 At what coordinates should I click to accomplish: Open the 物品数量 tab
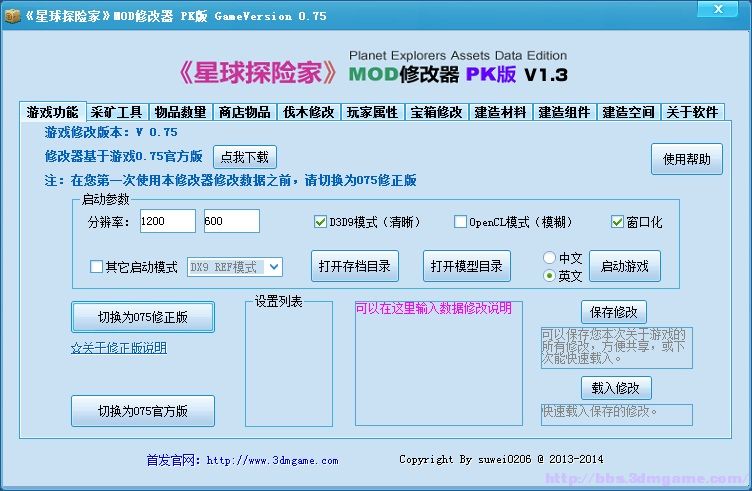[x=181, y=112]
